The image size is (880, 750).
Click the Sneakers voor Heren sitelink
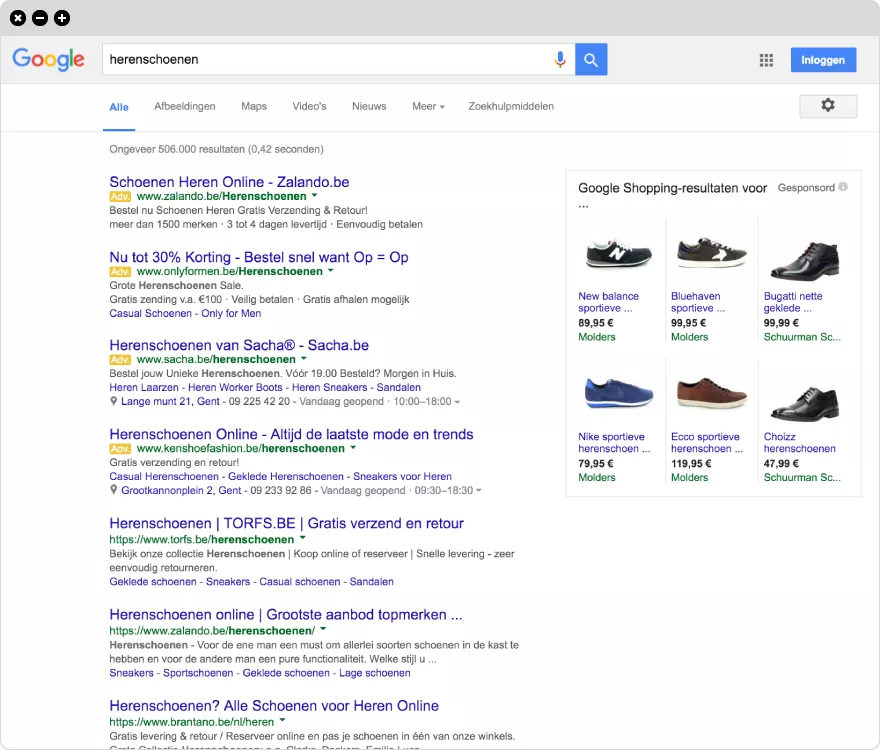[x=402, y=476]
